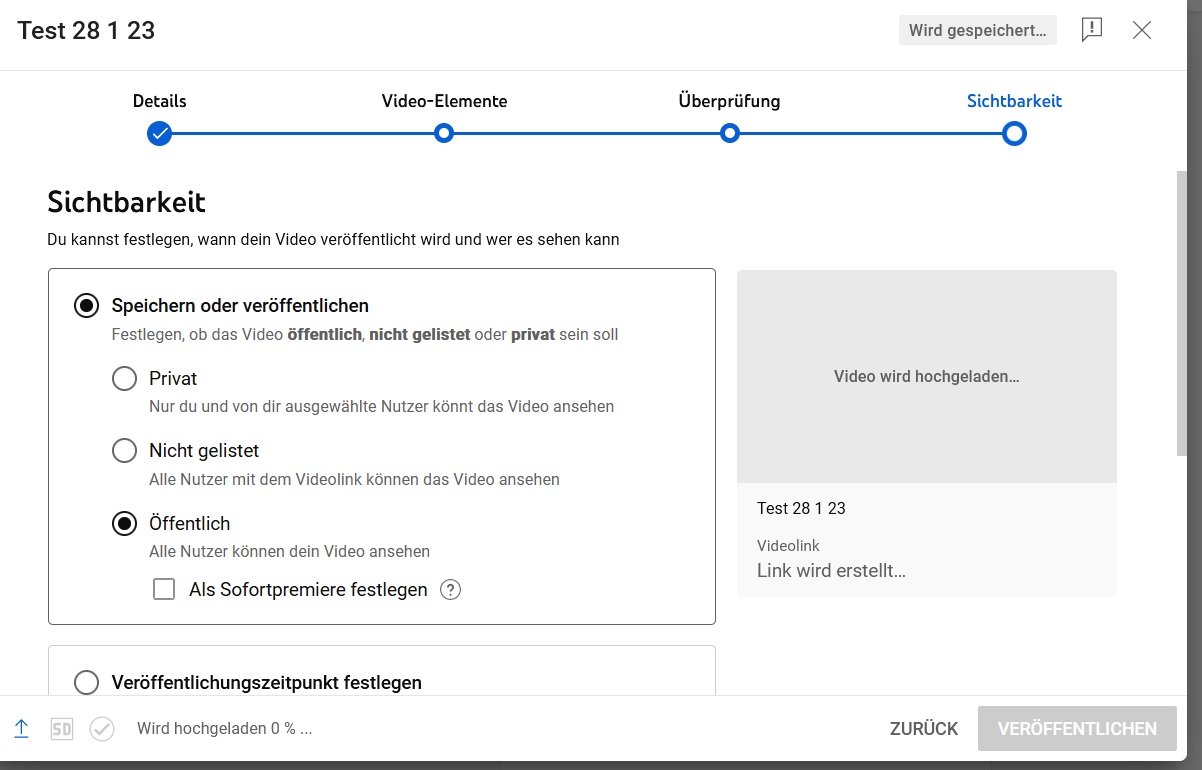Click the send feedback icon
The height and width of the screenshot is (770, 1202).
point(1092,30)
